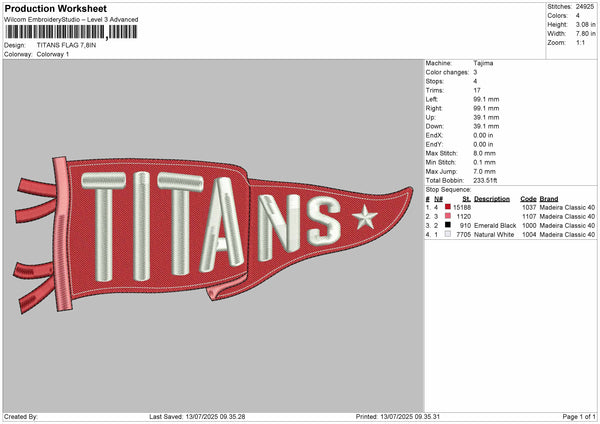
Task: Click the 'St.' column header
Action: coord(466,199)
